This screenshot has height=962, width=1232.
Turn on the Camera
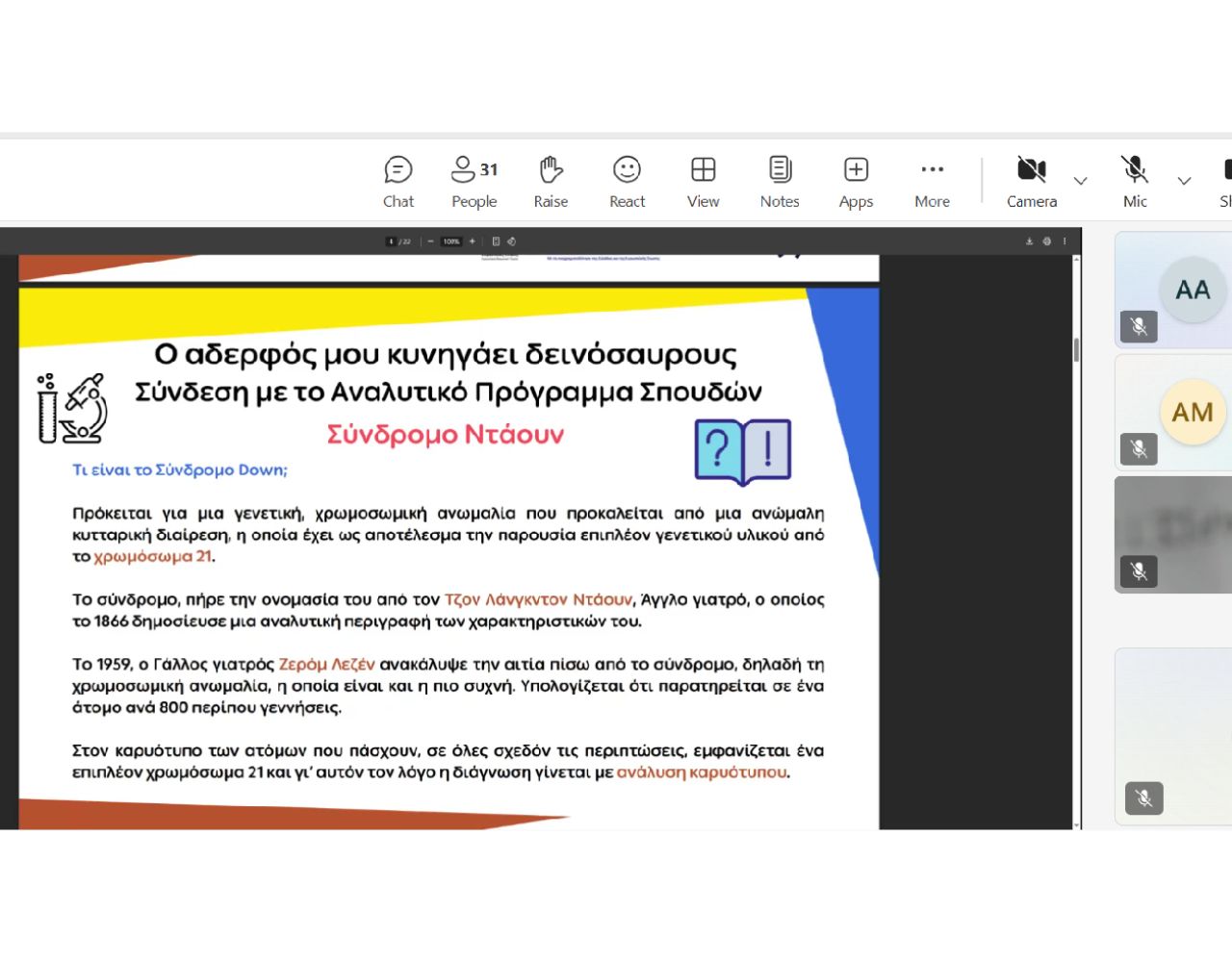coord(1032,181)
